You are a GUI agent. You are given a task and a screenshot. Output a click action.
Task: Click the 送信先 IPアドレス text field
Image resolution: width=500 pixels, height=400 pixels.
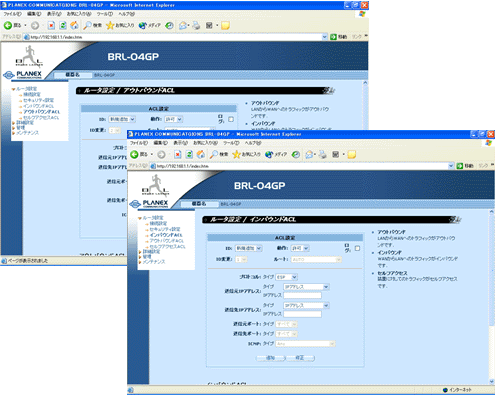tap(302, 314)
